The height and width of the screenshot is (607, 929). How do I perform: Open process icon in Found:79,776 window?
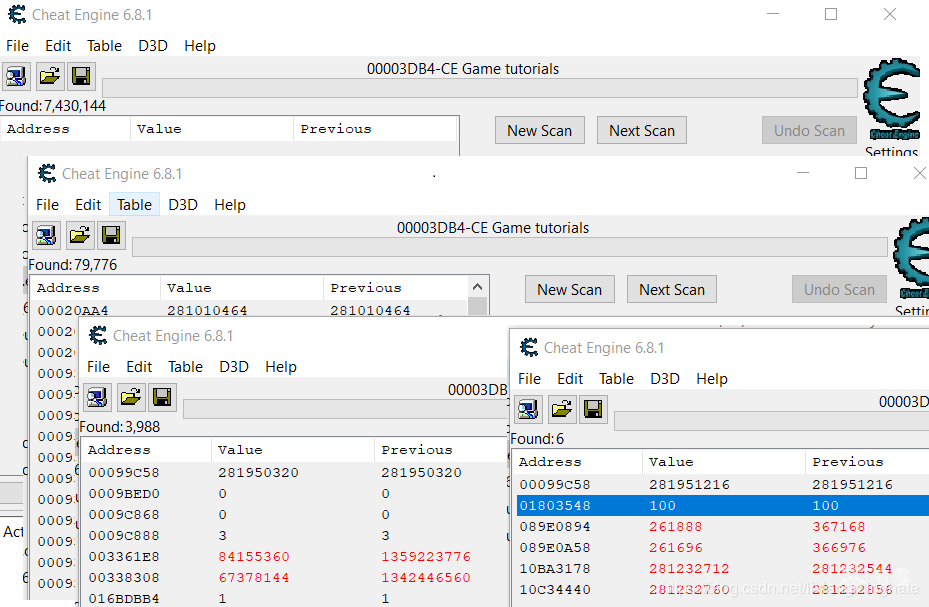(46, 235)
